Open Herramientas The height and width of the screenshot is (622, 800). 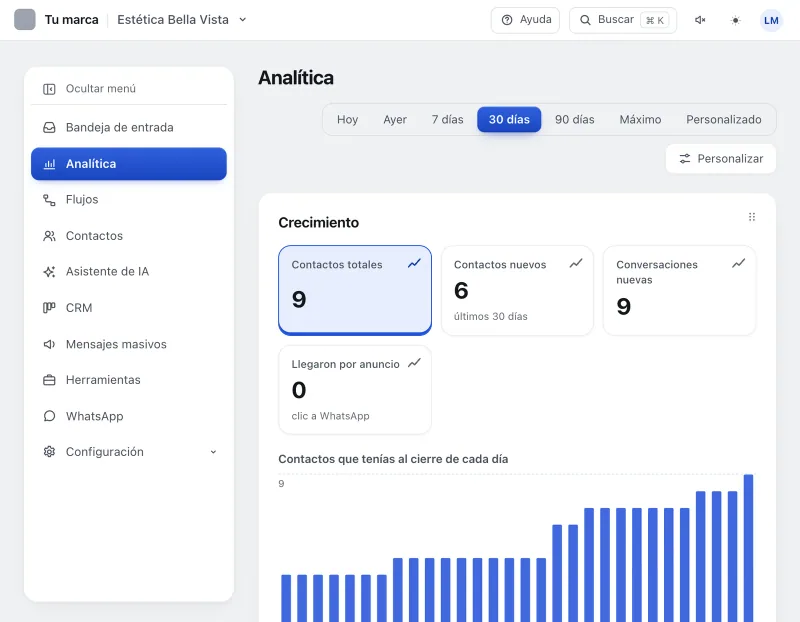(129, 380)
